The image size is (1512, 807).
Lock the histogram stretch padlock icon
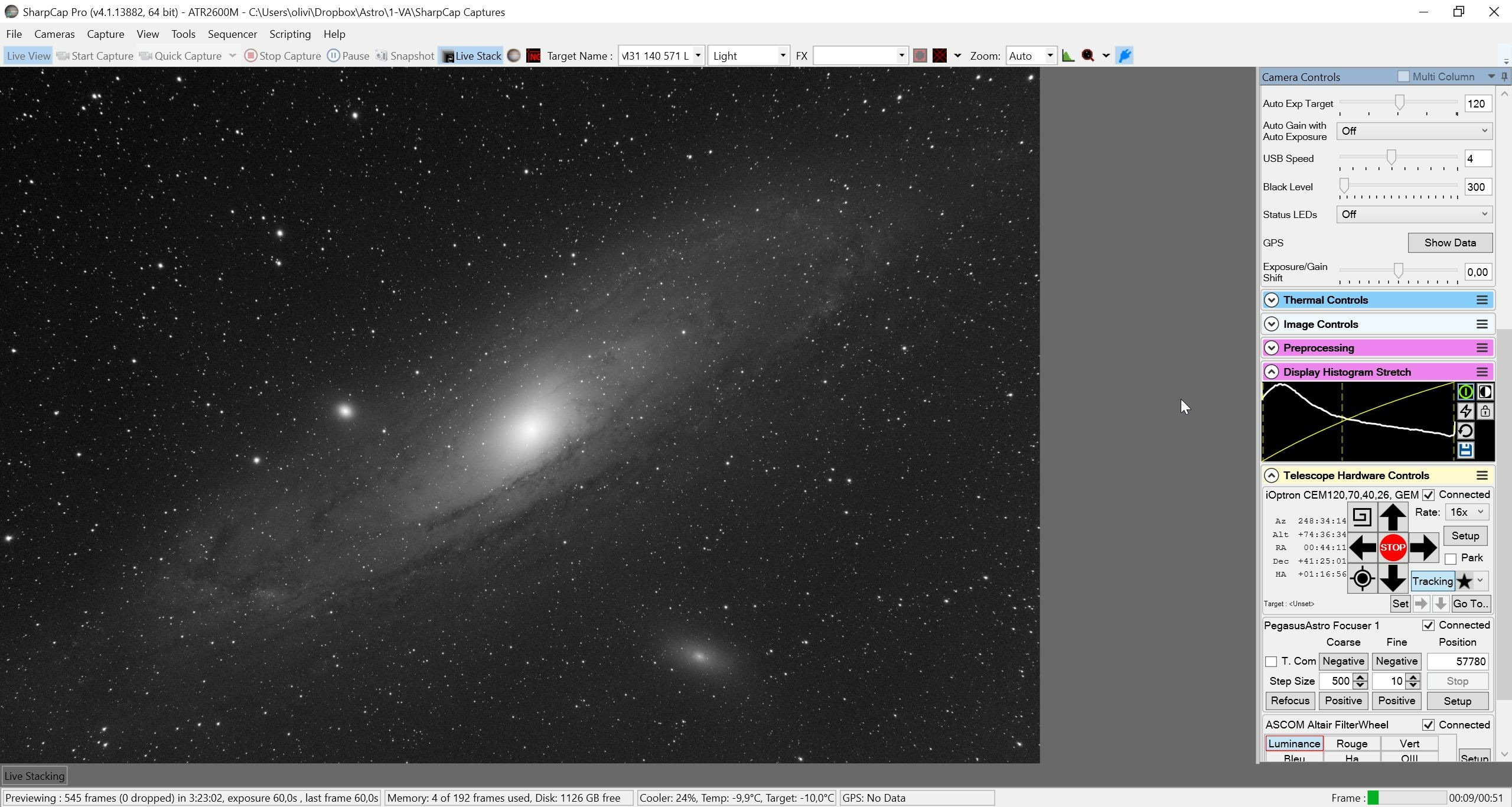click(1485, 411)
